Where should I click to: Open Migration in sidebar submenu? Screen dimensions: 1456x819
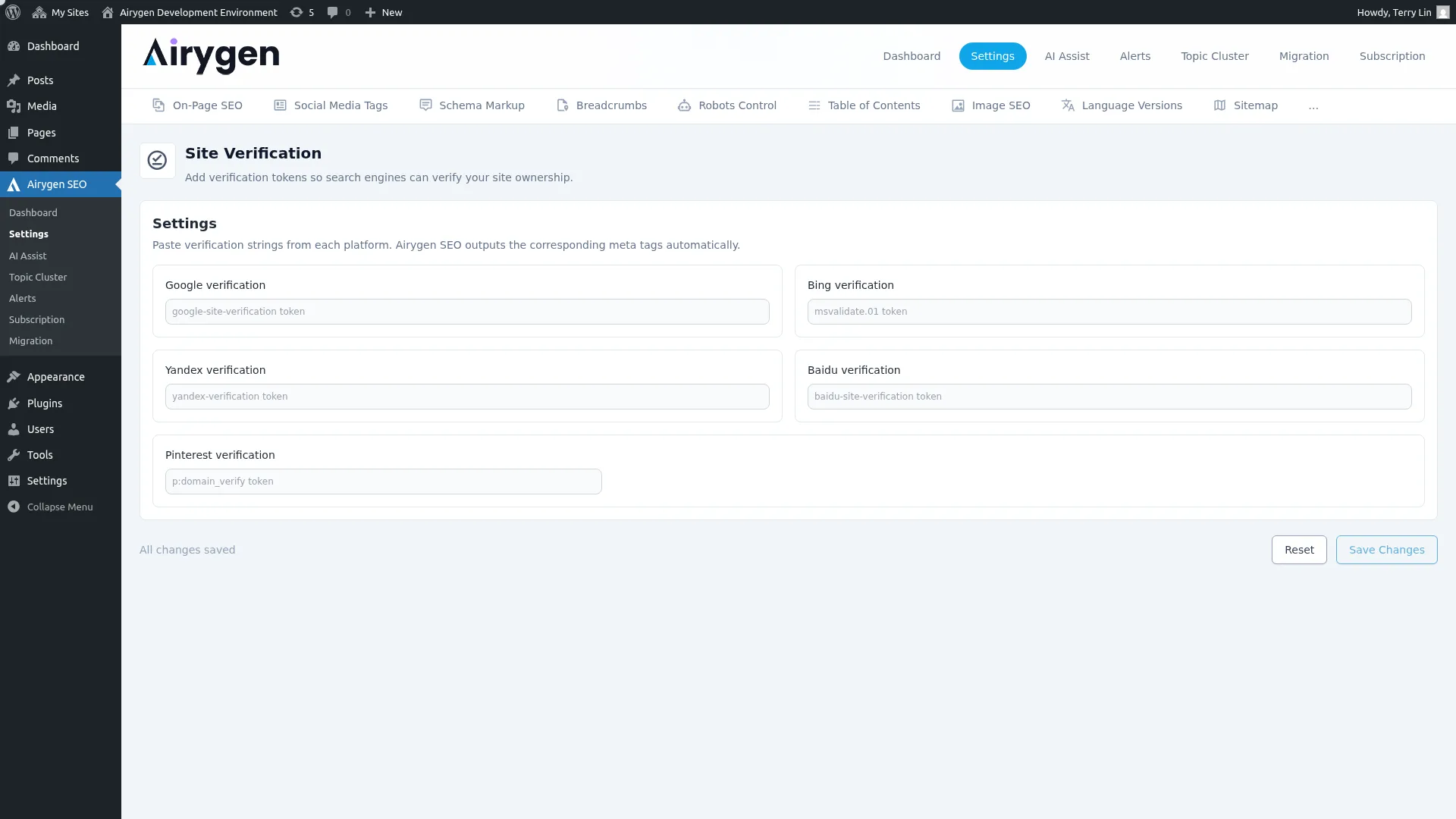31,341
